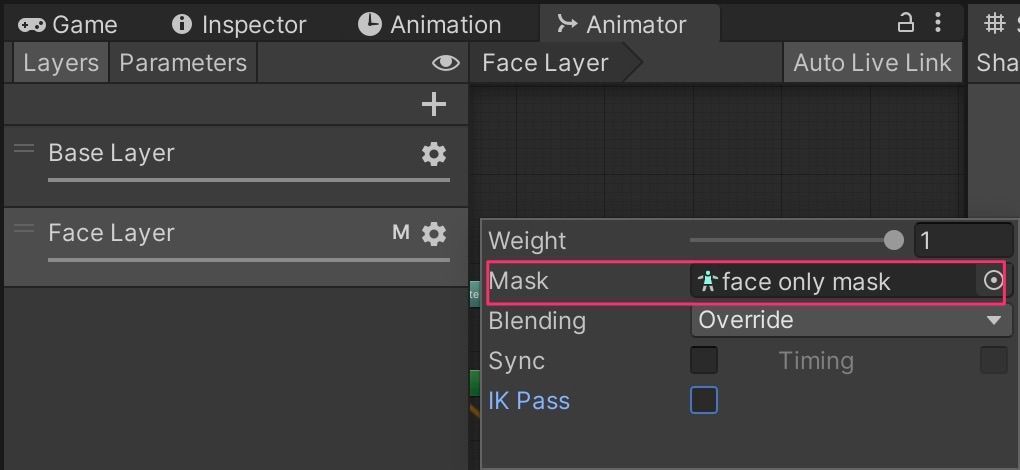
Task: Open the mask object picker circle
Action: point(993,281)
